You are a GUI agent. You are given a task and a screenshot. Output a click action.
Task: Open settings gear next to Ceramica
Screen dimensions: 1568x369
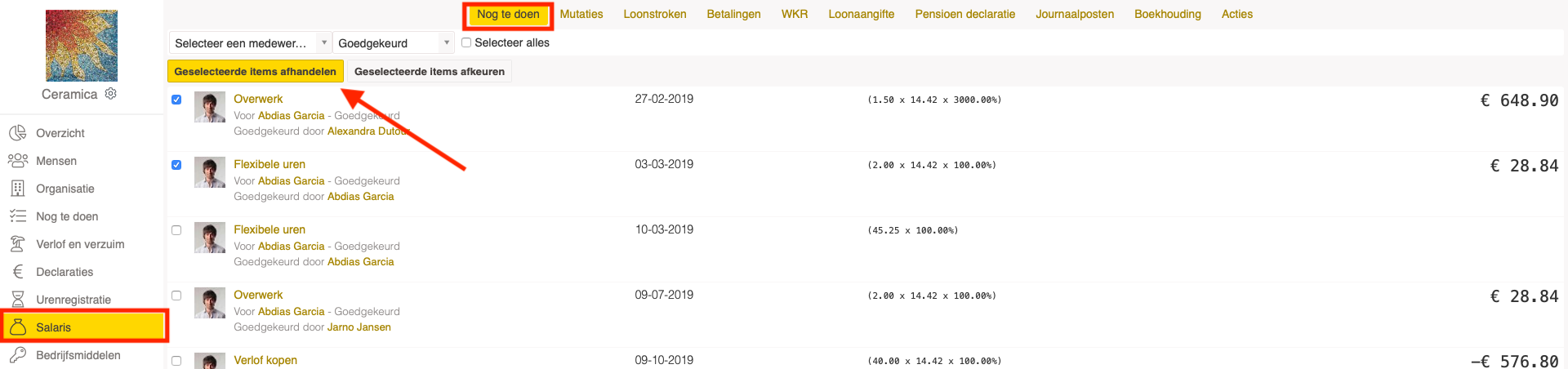[111, 94]
